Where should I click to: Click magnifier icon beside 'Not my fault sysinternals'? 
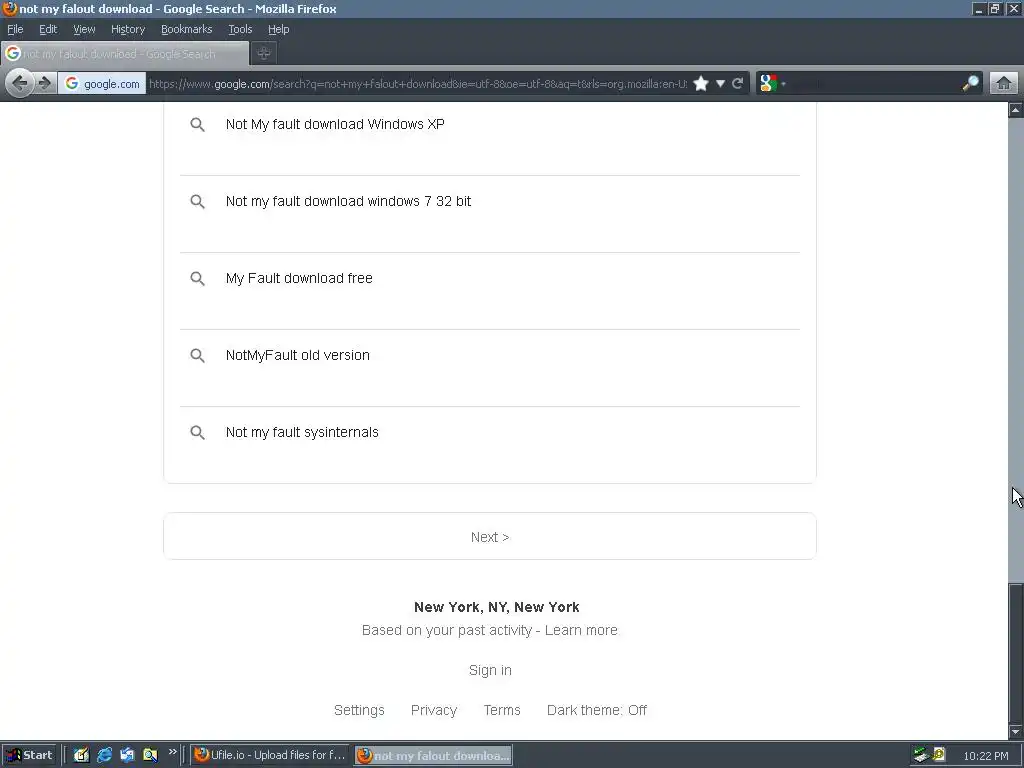coord(197,433)
